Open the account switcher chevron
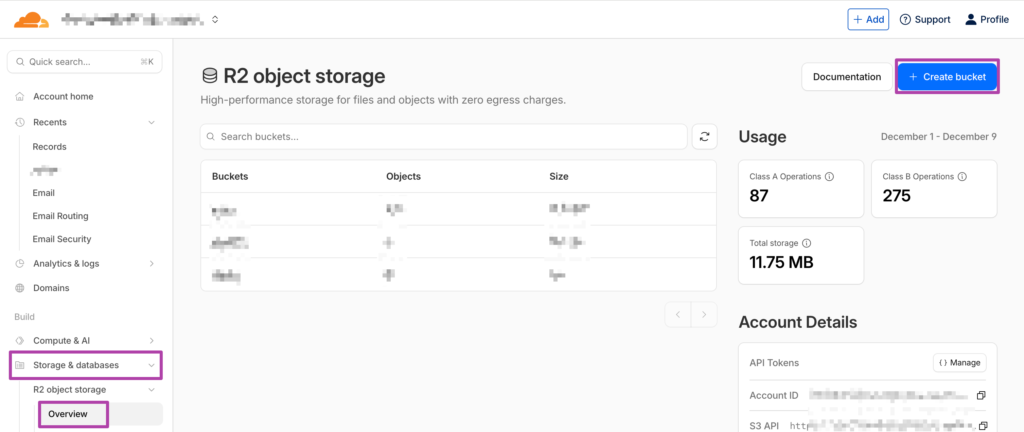The height and width of the screenshot is (432, 1024). click(215, 20)
